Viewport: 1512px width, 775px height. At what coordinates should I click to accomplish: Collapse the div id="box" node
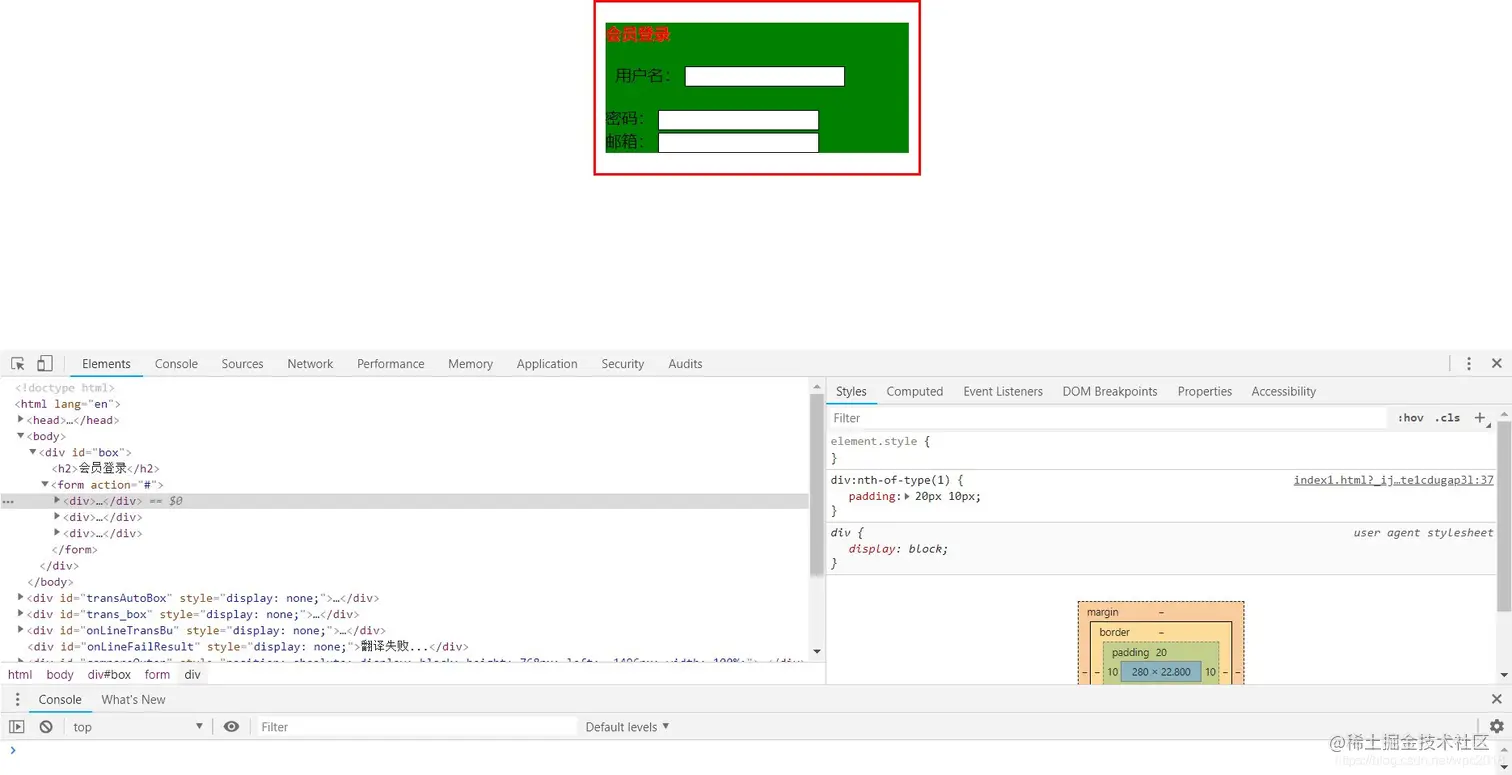[33, 452]
